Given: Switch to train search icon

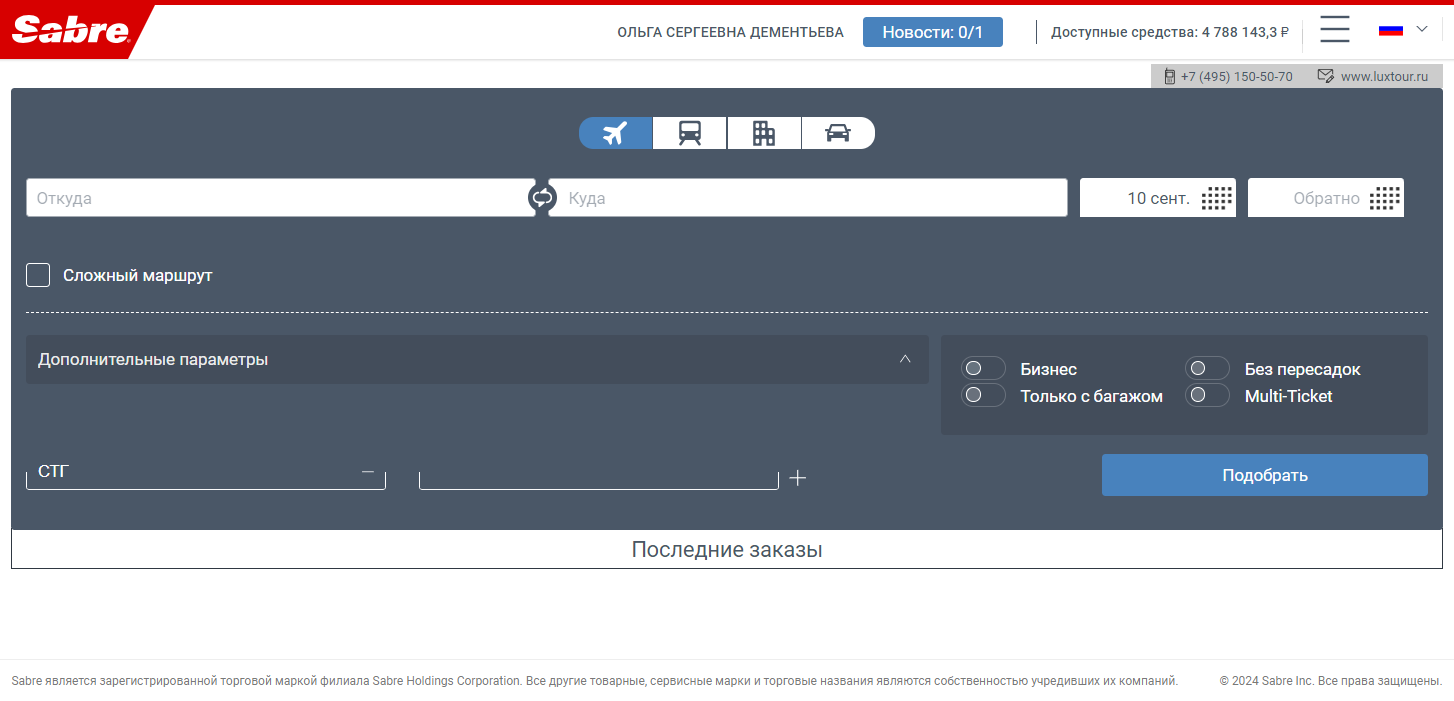Looking at the screenshot, I should point(689,133).
